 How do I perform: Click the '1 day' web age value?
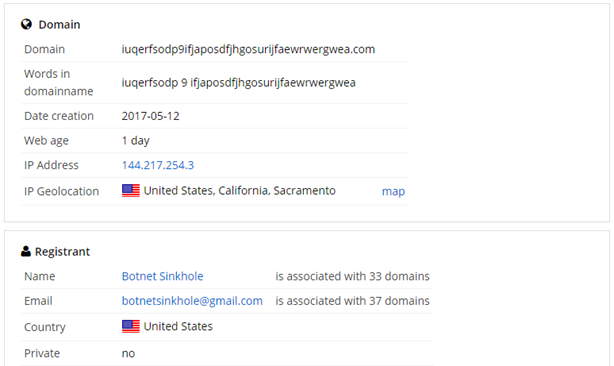[x=135, y=141]
